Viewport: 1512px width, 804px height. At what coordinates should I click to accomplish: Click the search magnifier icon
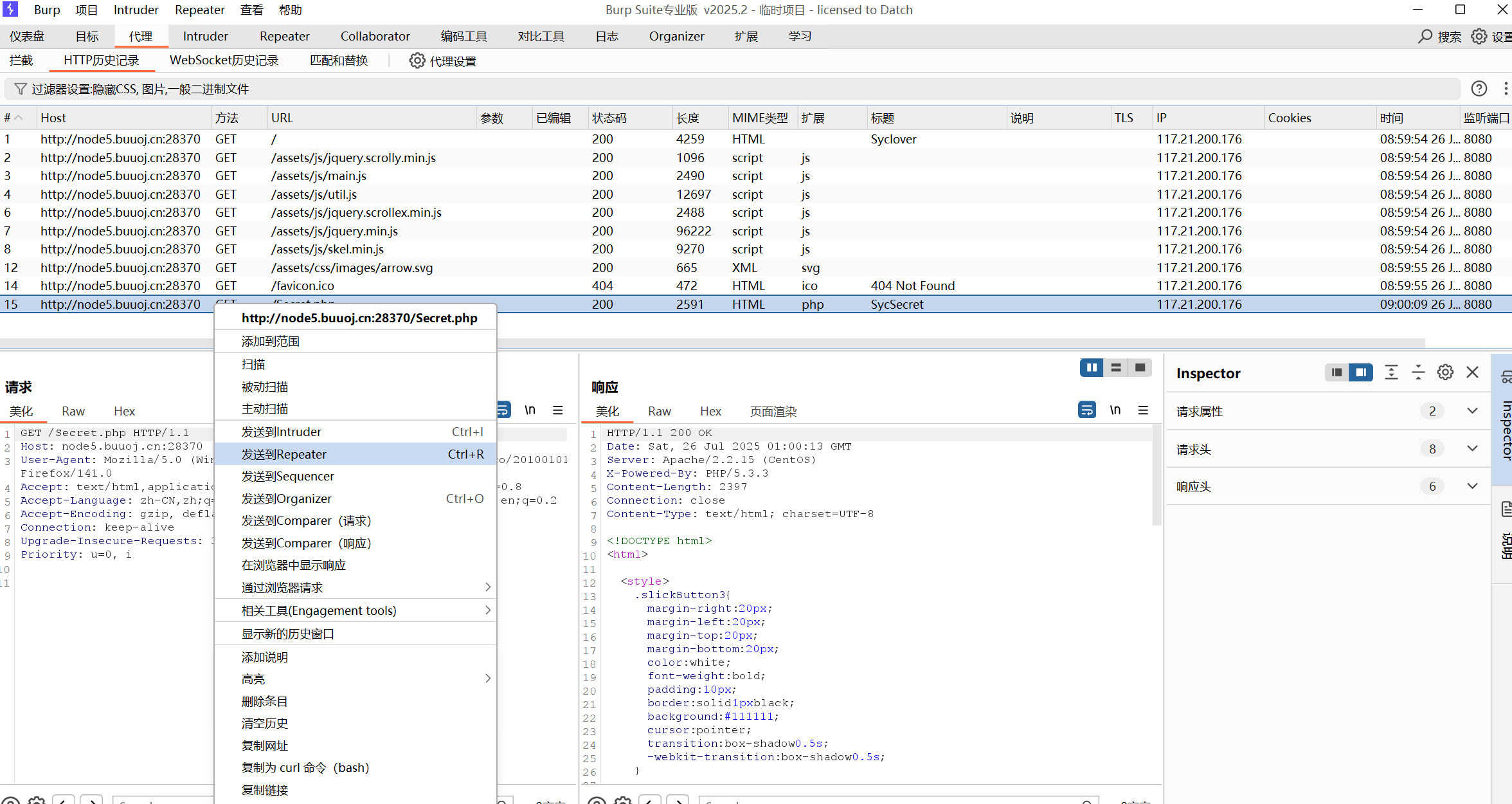[1425, 36]
